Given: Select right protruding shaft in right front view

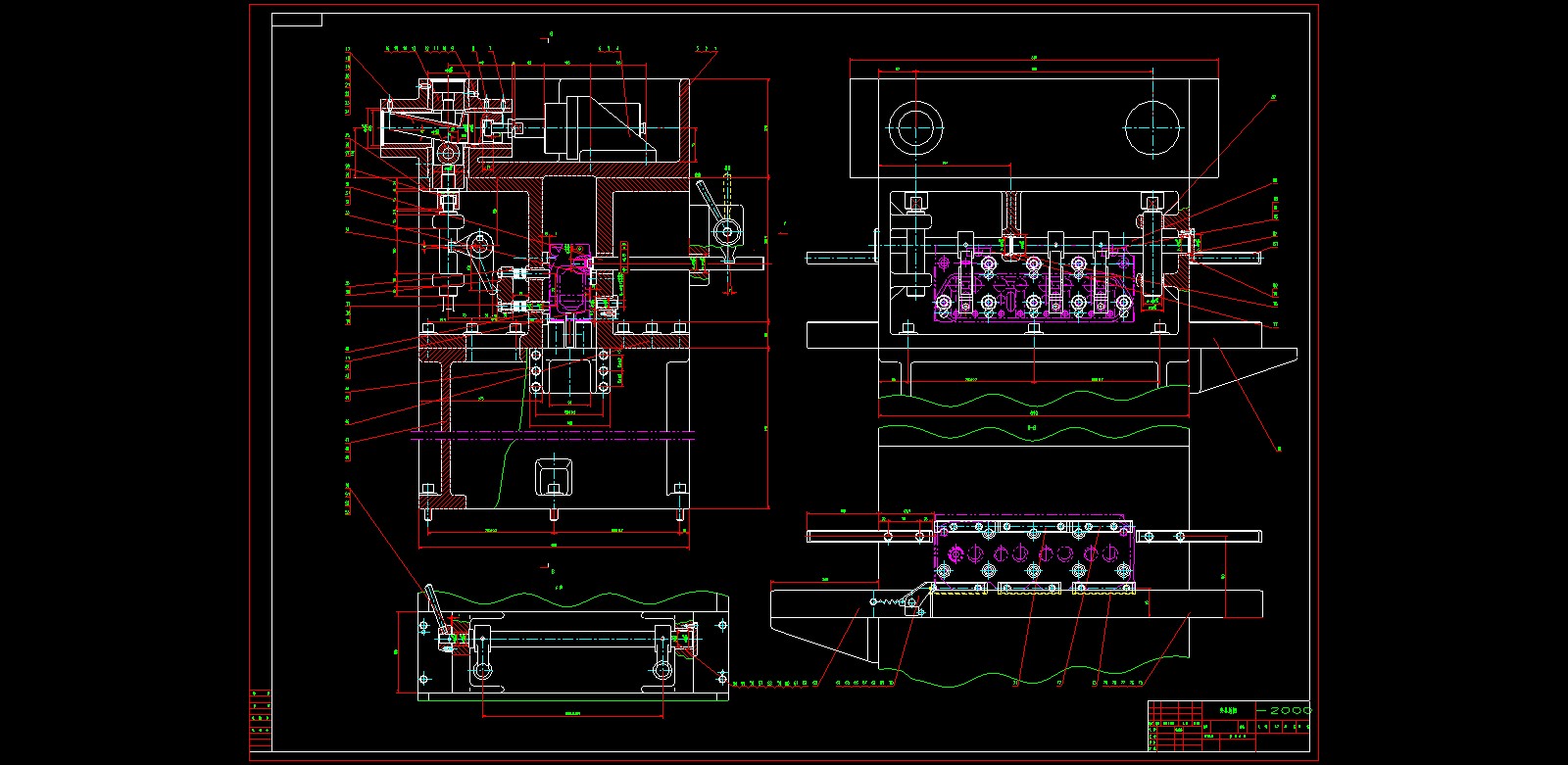Looking at the screenshot, I should point(1227,257).
